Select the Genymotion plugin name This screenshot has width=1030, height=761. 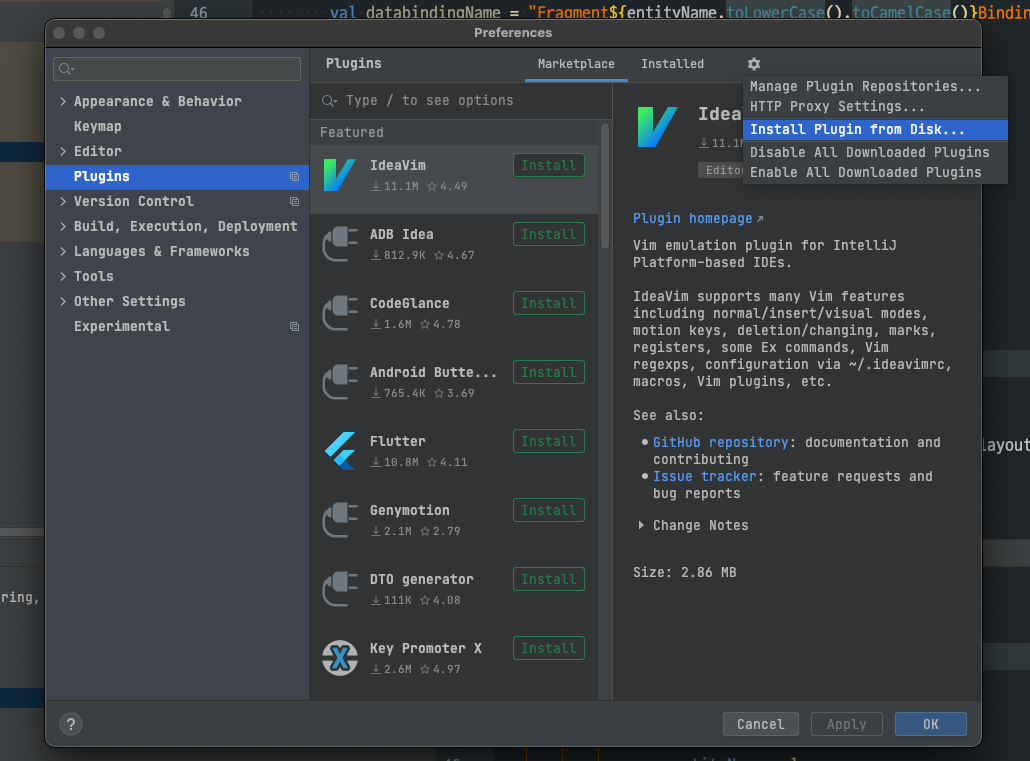pos(409,511)
